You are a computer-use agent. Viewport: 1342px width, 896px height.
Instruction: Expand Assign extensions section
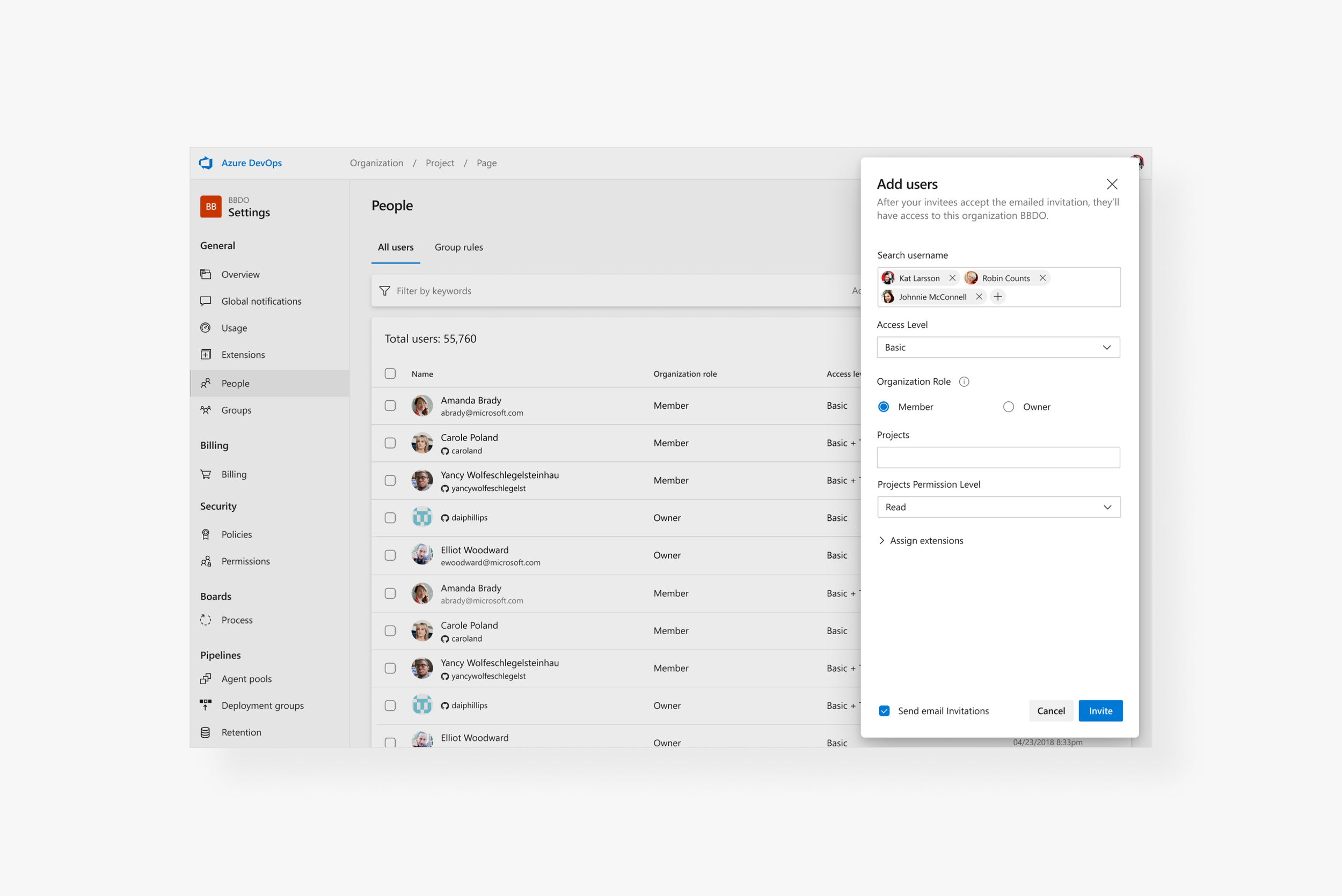(x=921, y=541)
